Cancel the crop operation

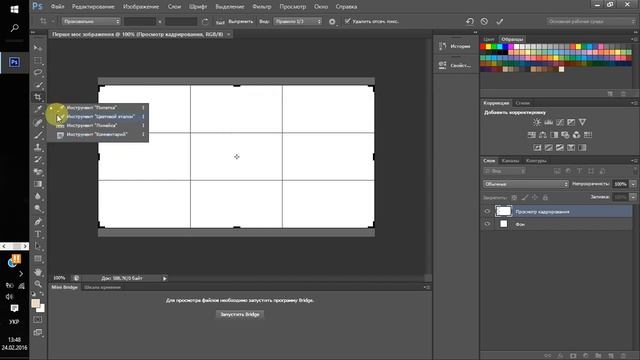pos(484,21)
